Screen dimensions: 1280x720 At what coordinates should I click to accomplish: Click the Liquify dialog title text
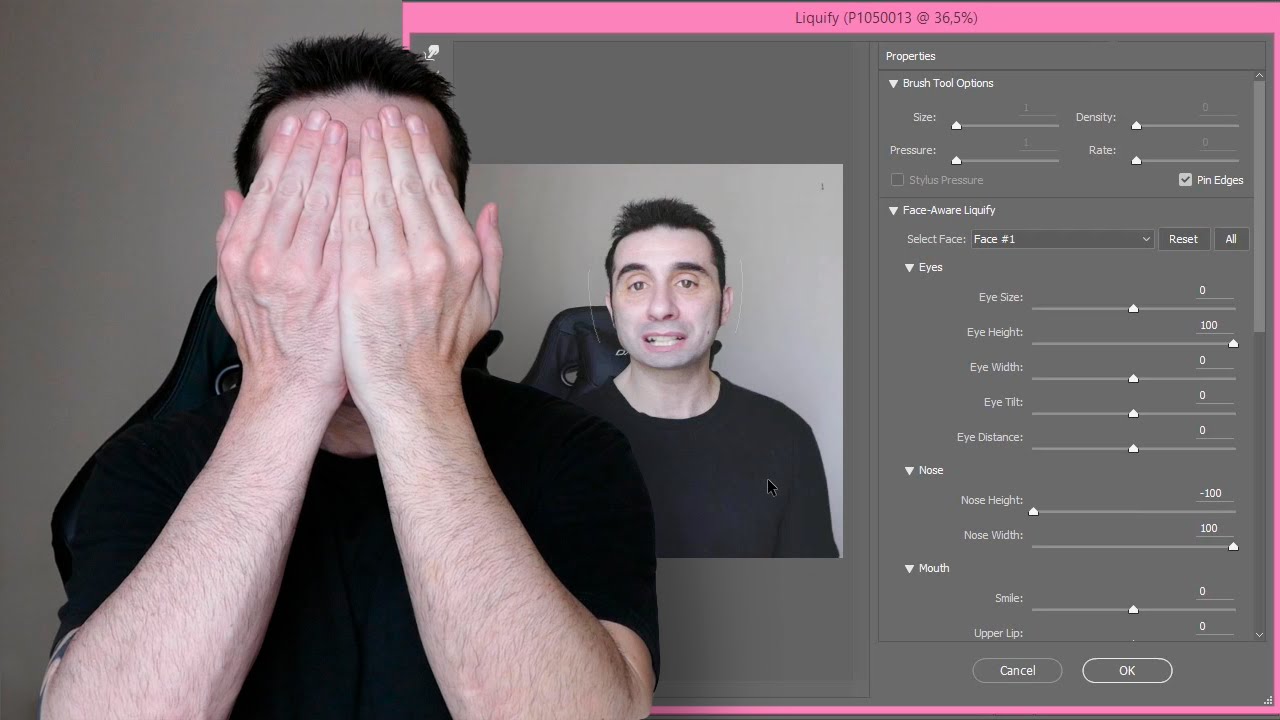point(886,18)
